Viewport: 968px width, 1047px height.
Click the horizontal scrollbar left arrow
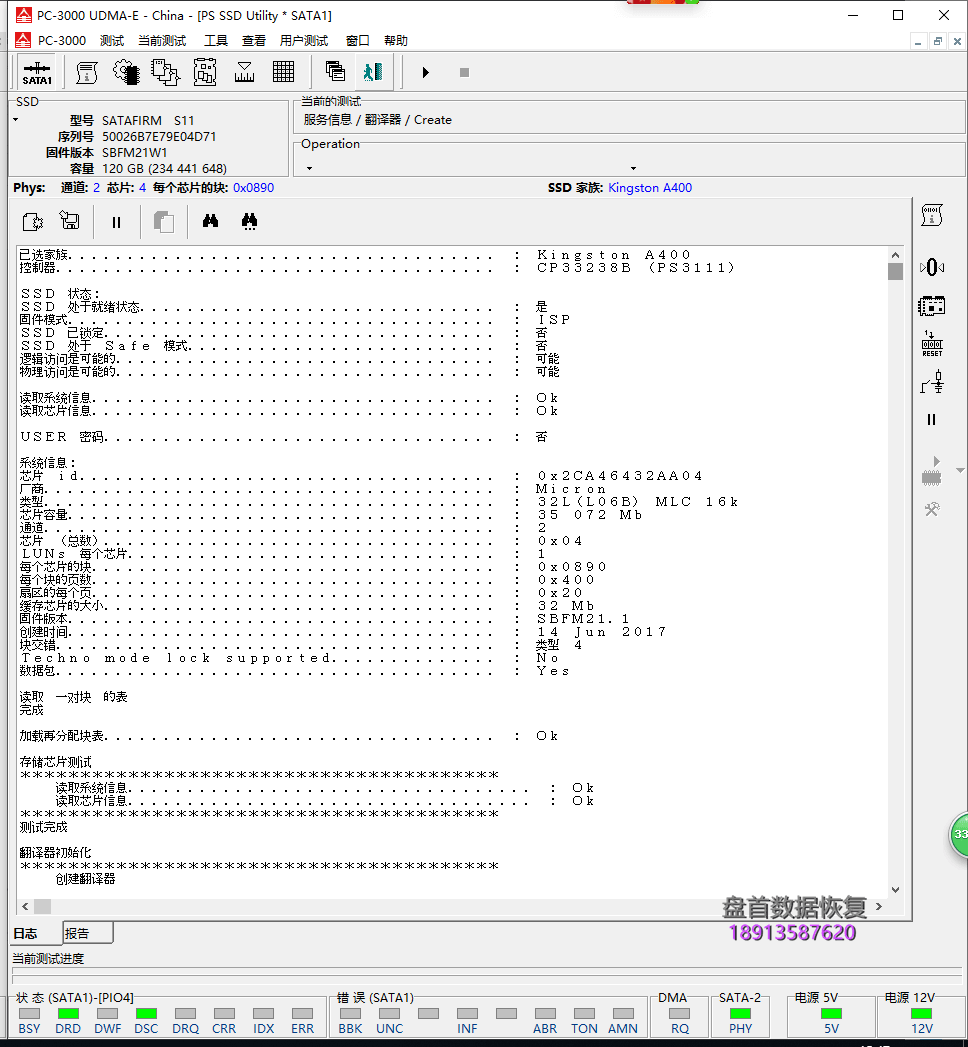(25, 906)
